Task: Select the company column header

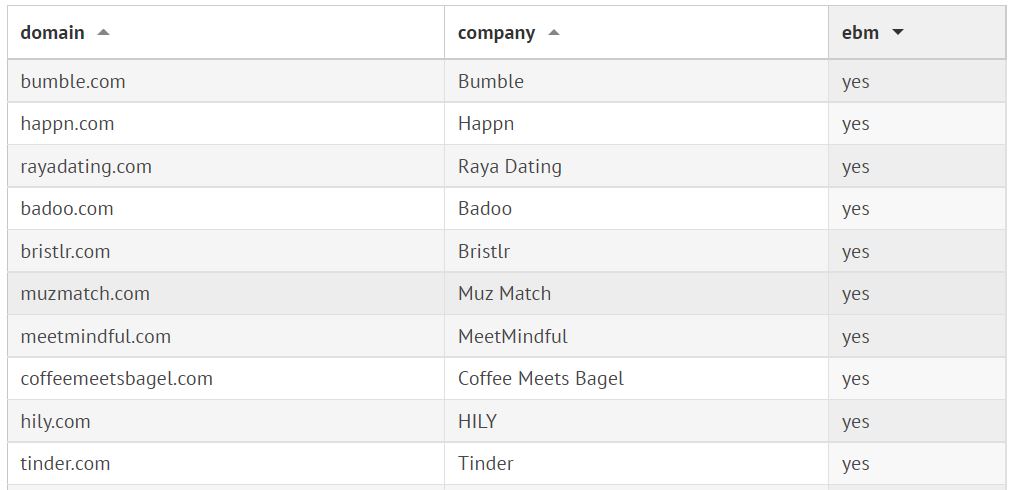Action: (x=496, y=32)
